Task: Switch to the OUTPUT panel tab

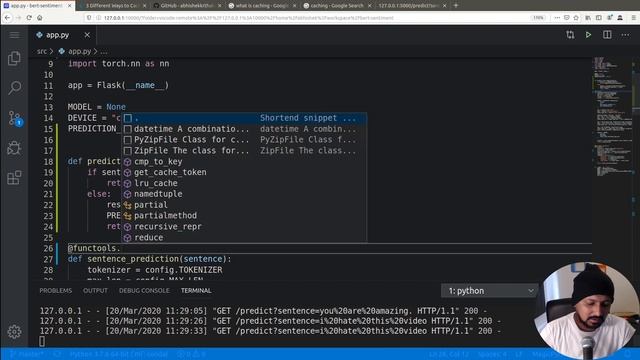Action: 96,291
